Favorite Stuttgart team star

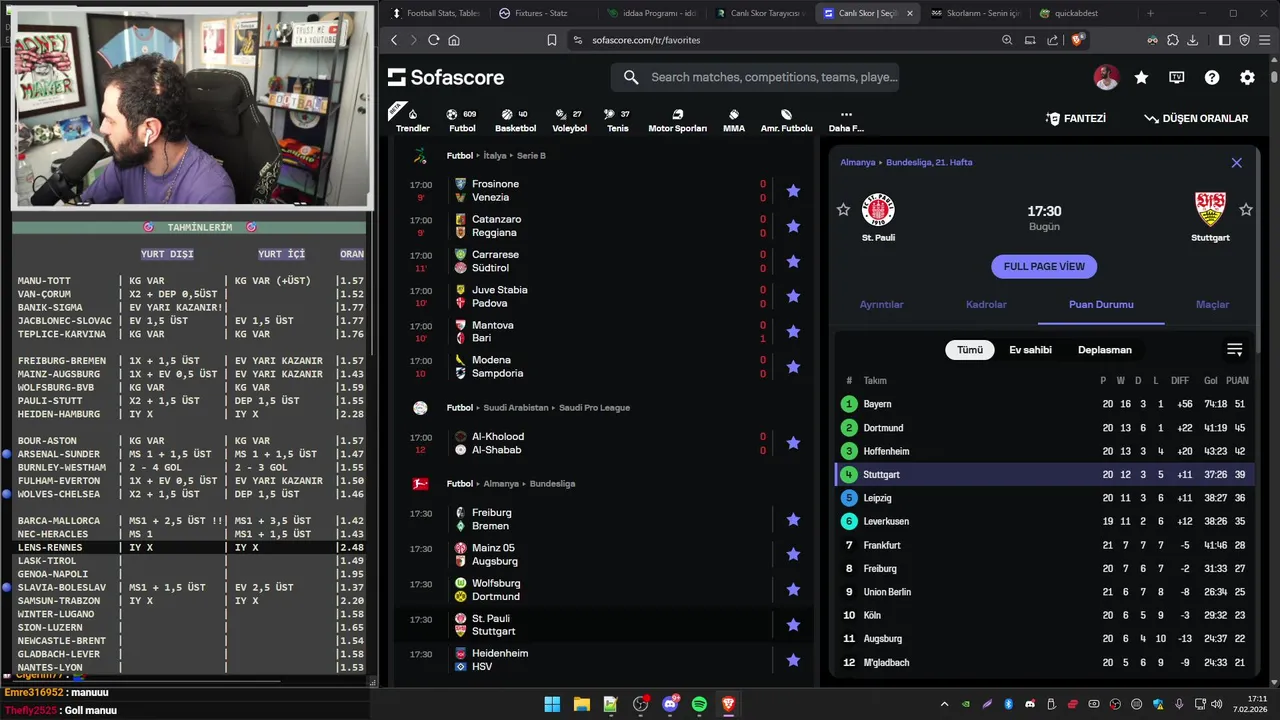[1246, 209]
